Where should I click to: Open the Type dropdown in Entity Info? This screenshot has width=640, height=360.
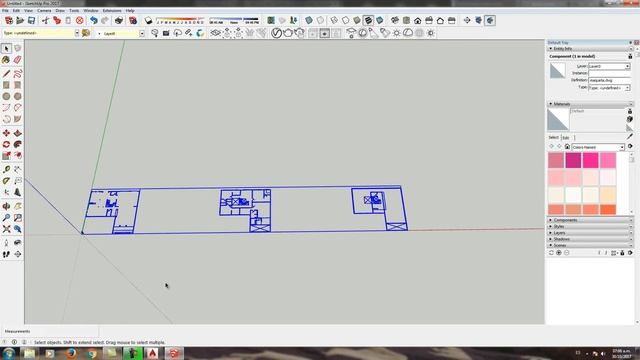point(627,88)
